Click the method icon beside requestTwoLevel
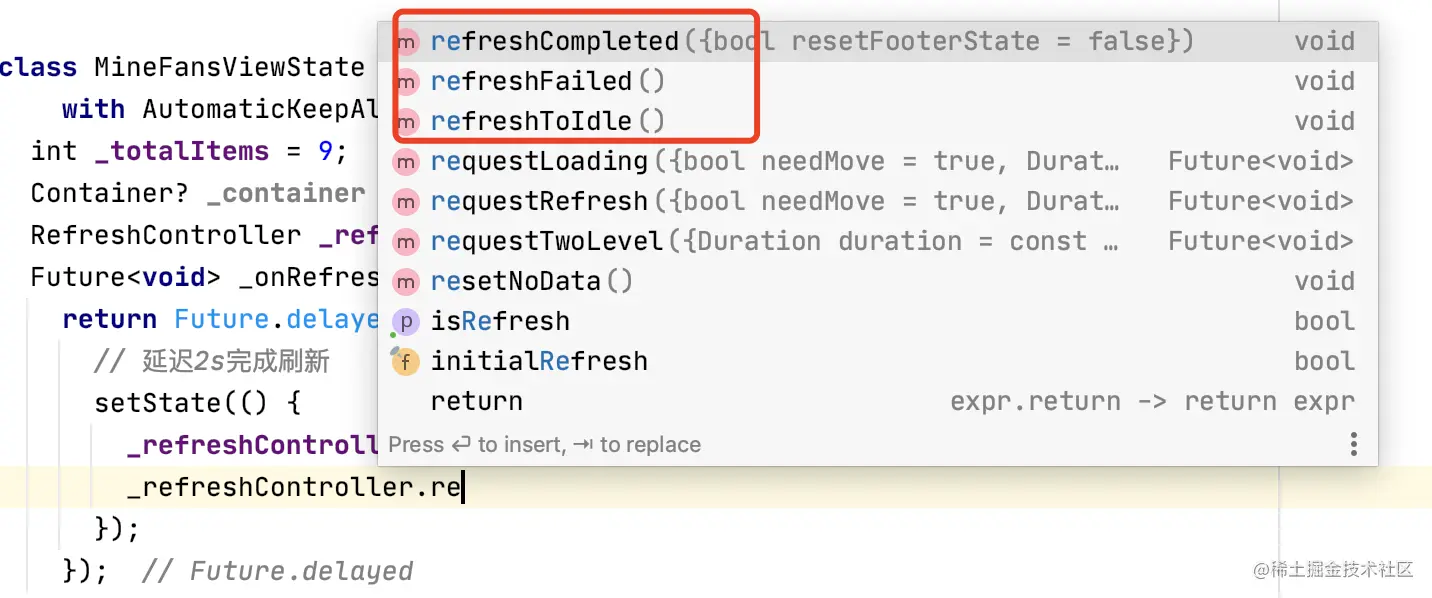The height and width of the screenshot is (598, 1432). 405,242
